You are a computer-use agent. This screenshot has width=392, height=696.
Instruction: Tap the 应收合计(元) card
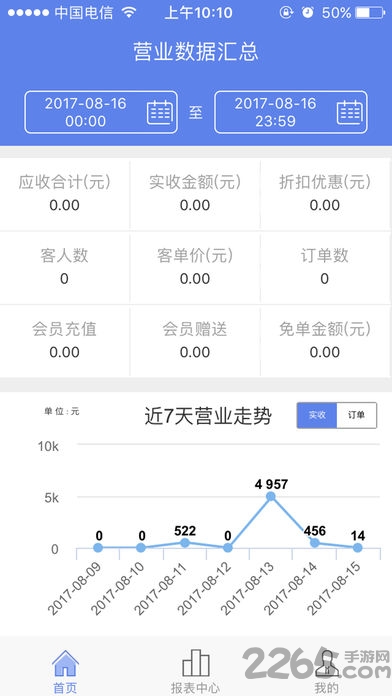[x=64, y=194]
